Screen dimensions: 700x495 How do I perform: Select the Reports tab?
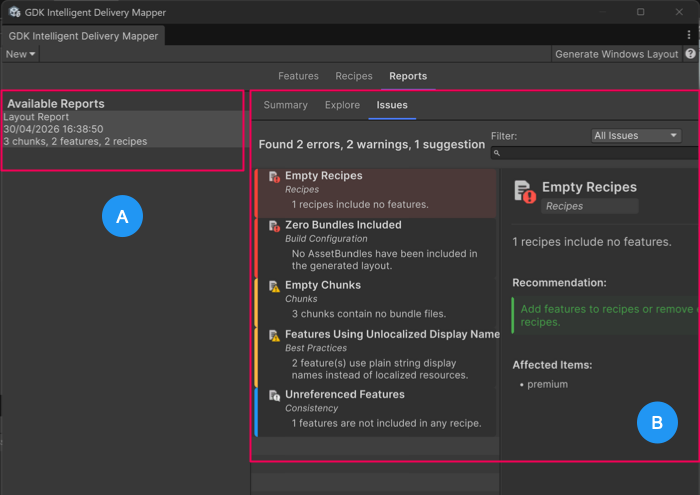point(408,76)
